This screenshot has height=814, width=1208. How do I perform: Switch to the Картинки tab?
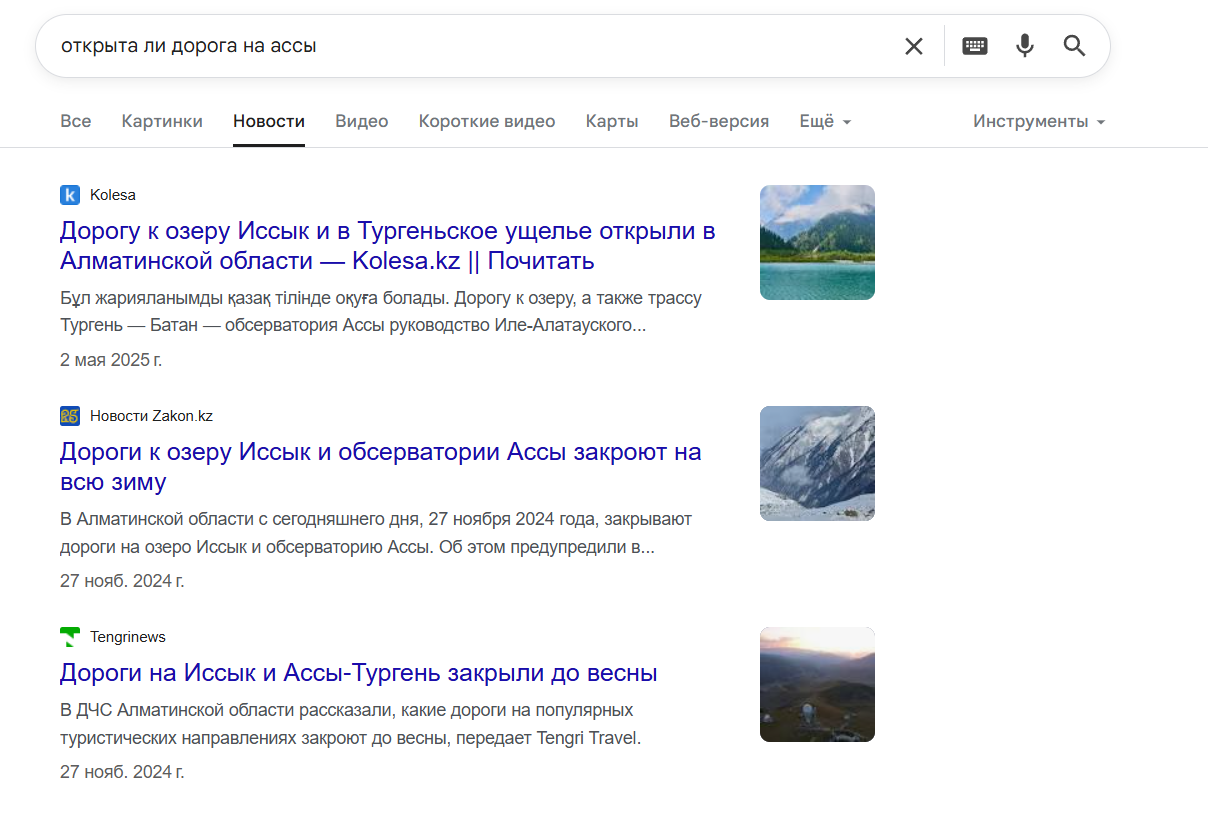click(162, 121)
